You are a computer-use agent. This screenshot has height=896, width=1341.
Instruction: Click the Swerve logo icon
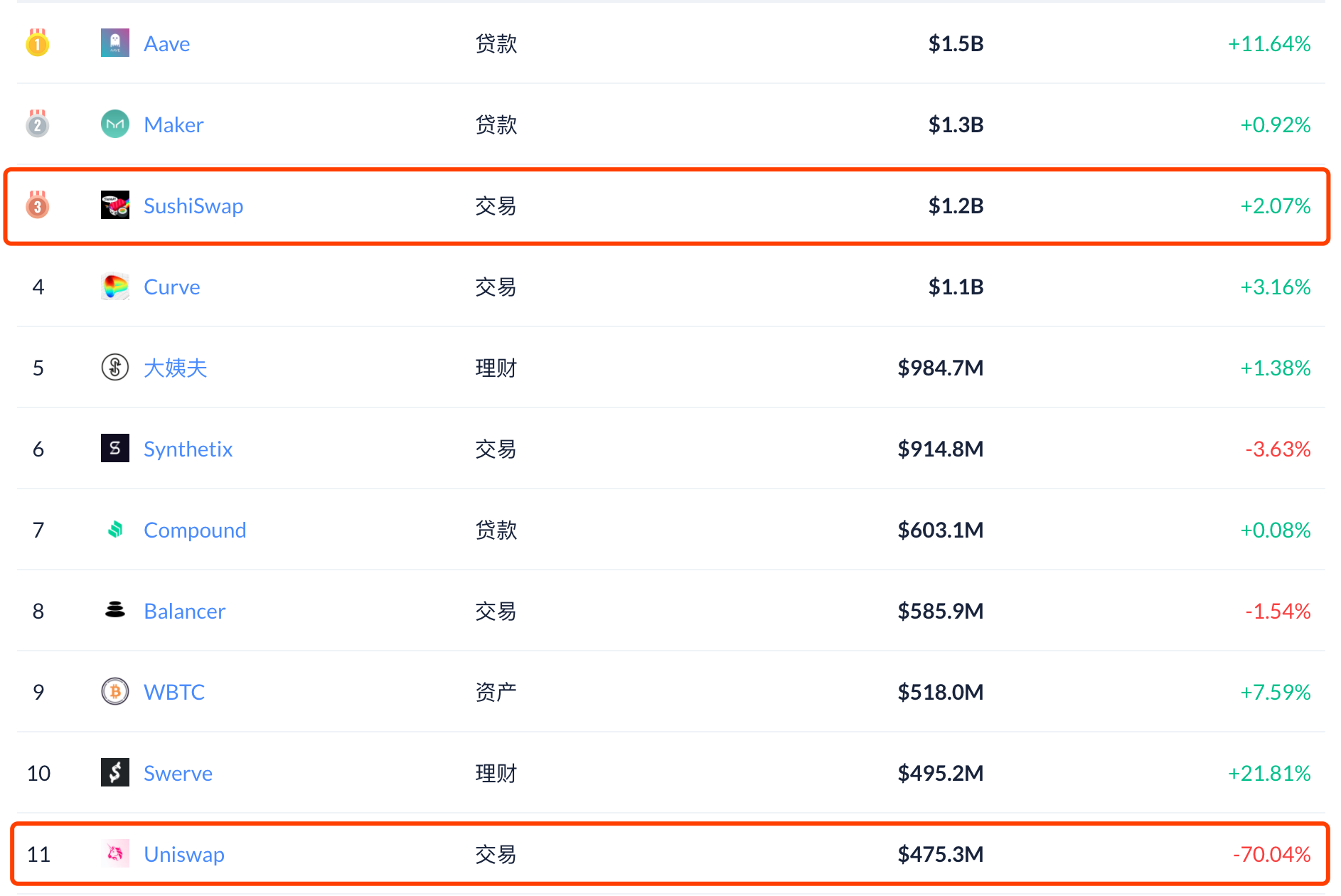pos(114,772)
